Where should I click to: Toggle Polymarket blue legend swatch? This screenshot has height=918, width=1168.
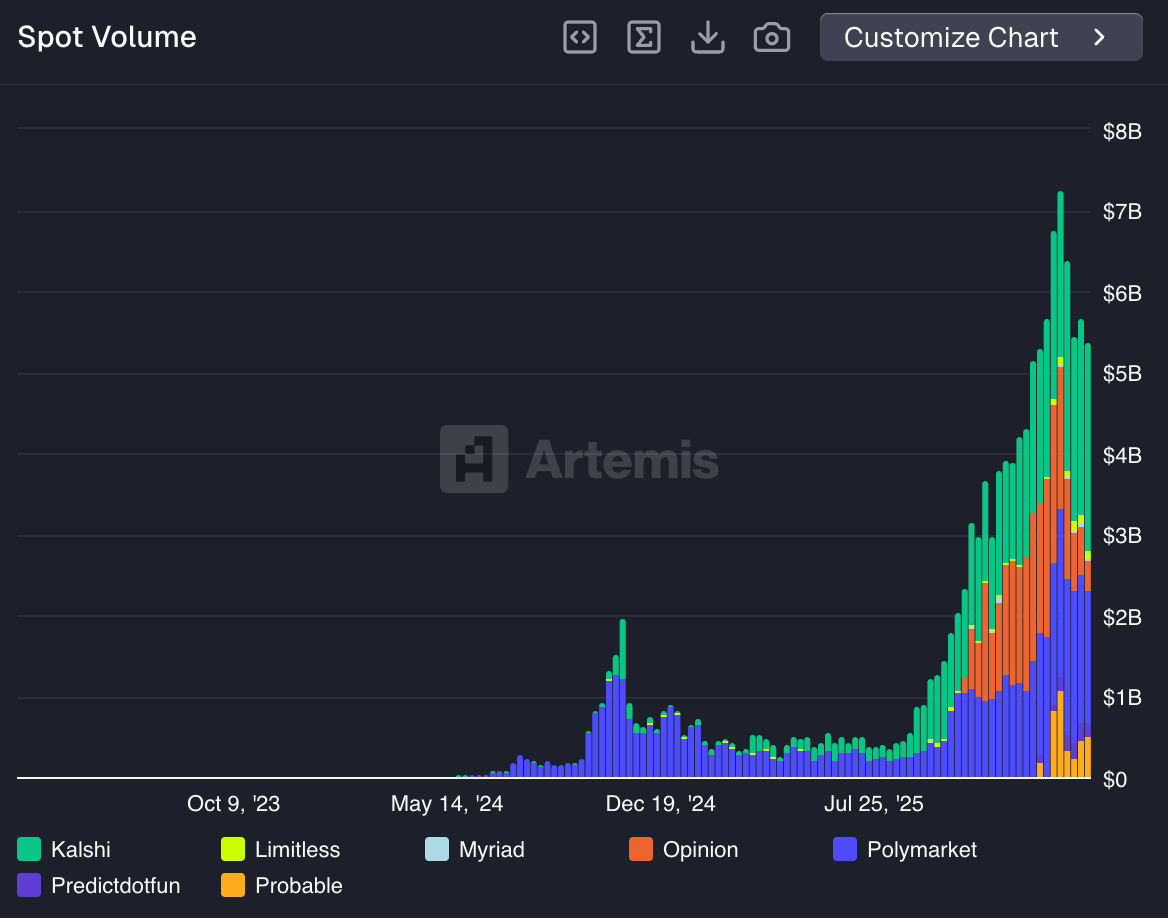845,849
